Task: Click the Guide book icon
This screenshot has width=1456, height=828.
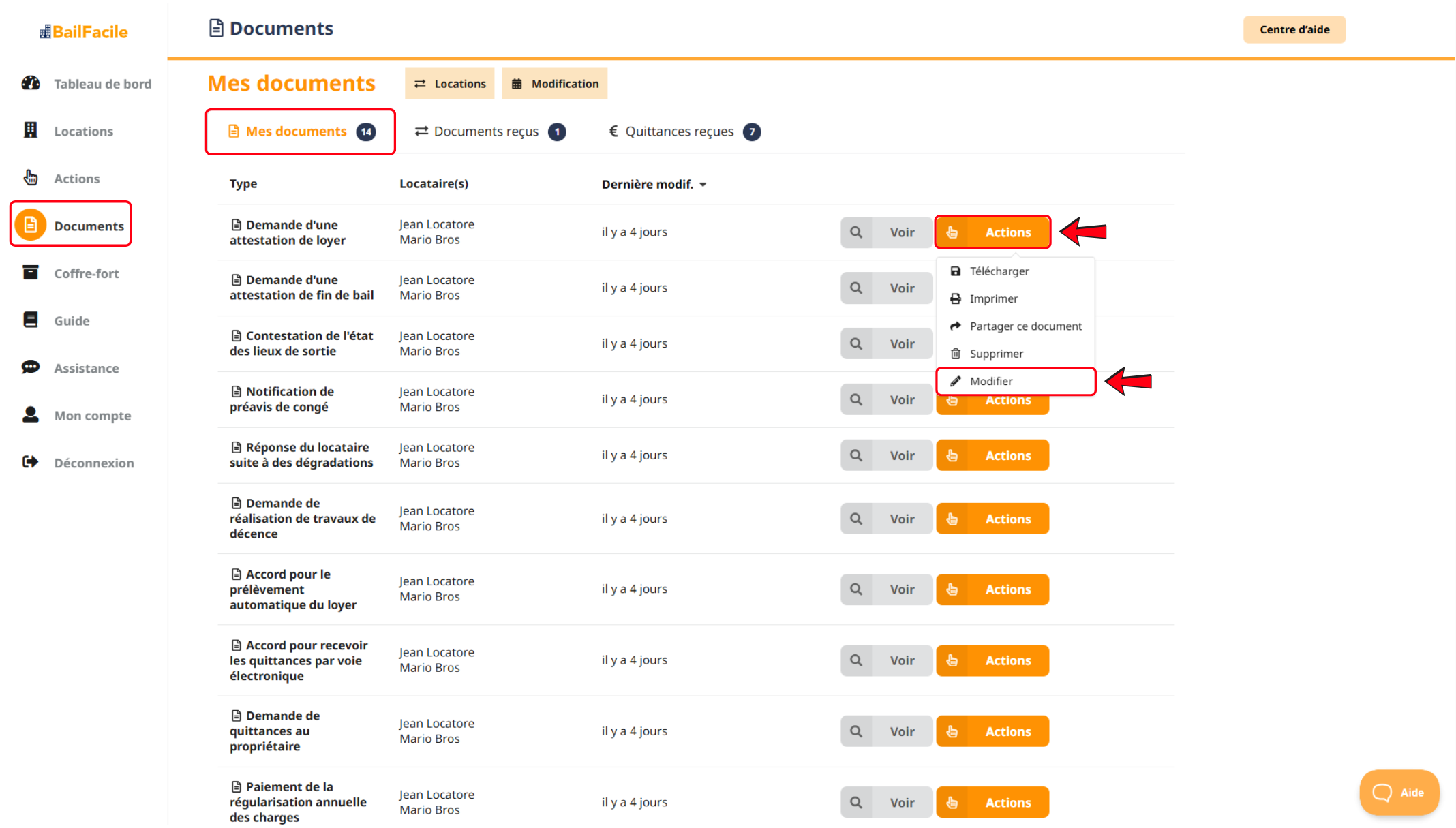Action: (31, 320)
